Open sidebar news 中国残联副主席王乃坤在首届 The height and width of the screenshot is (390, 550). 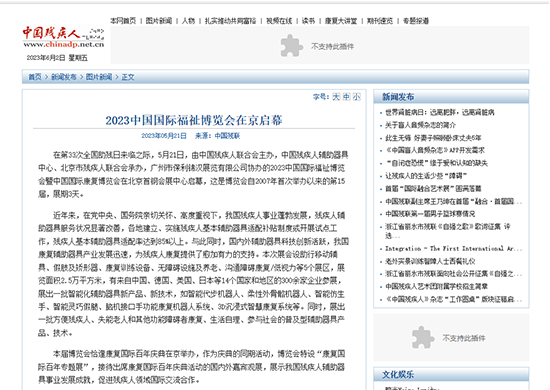click(453, 201)
